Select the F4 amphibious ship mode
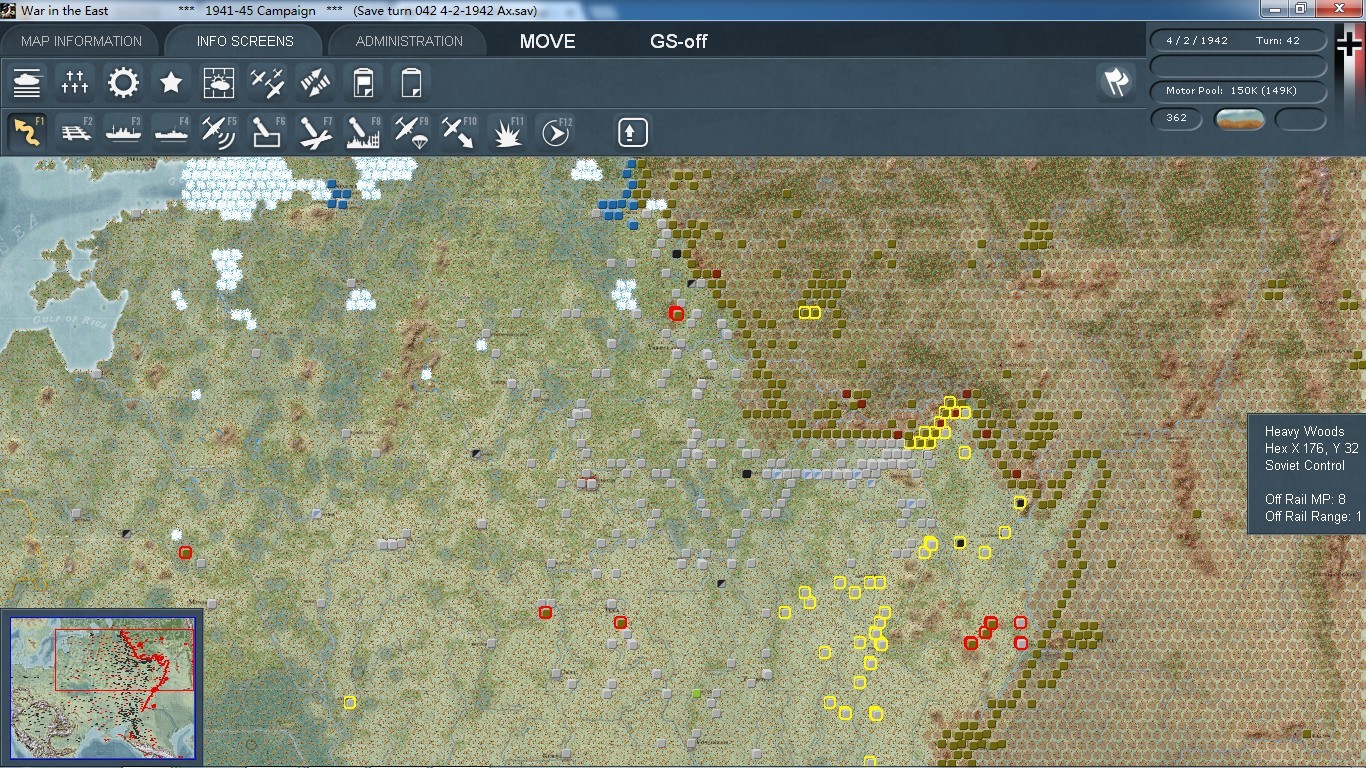This screenshot has height=768, width=1366. point(171,132)
